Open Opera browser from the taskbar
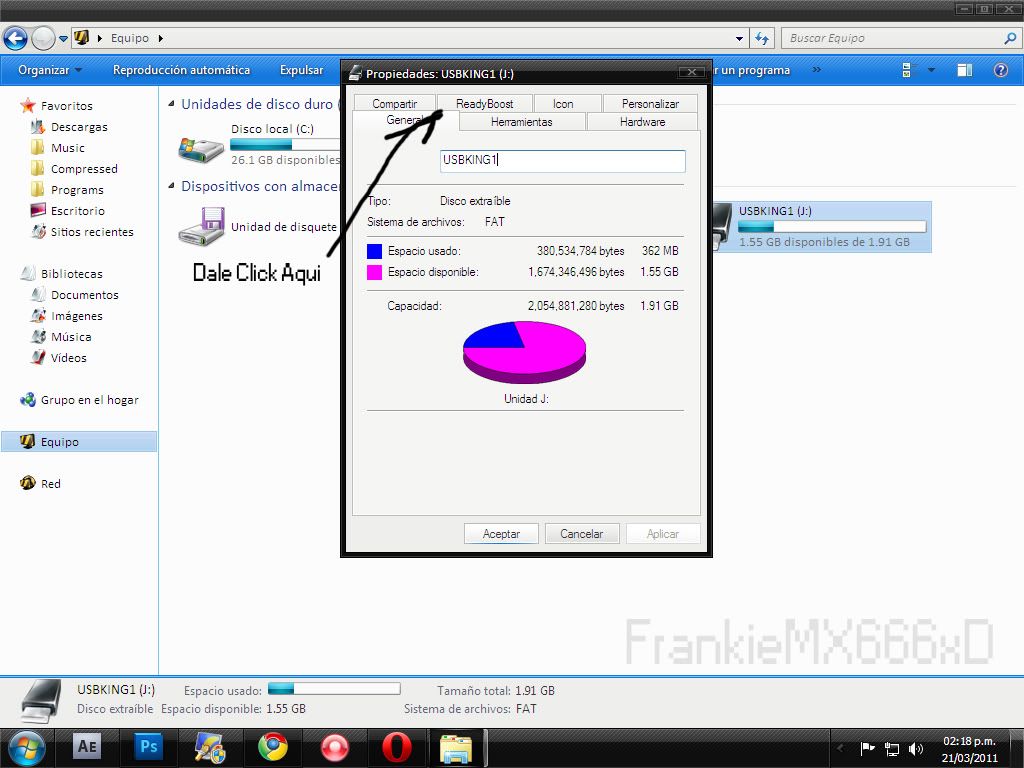This screenshot has width=1024, height=768. (396, 747)
